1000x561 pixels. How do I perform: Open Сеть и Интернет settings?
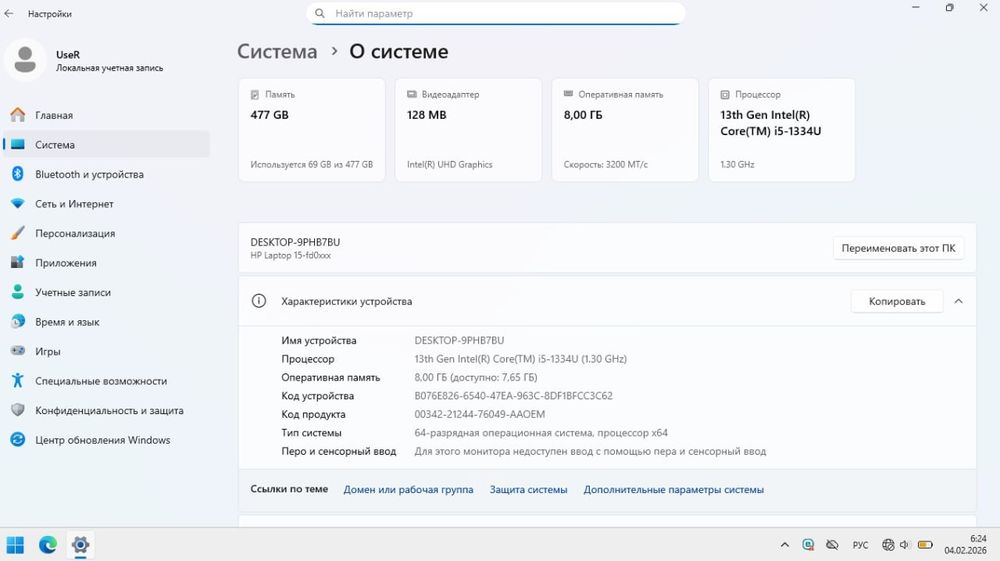tap(74, 204)
